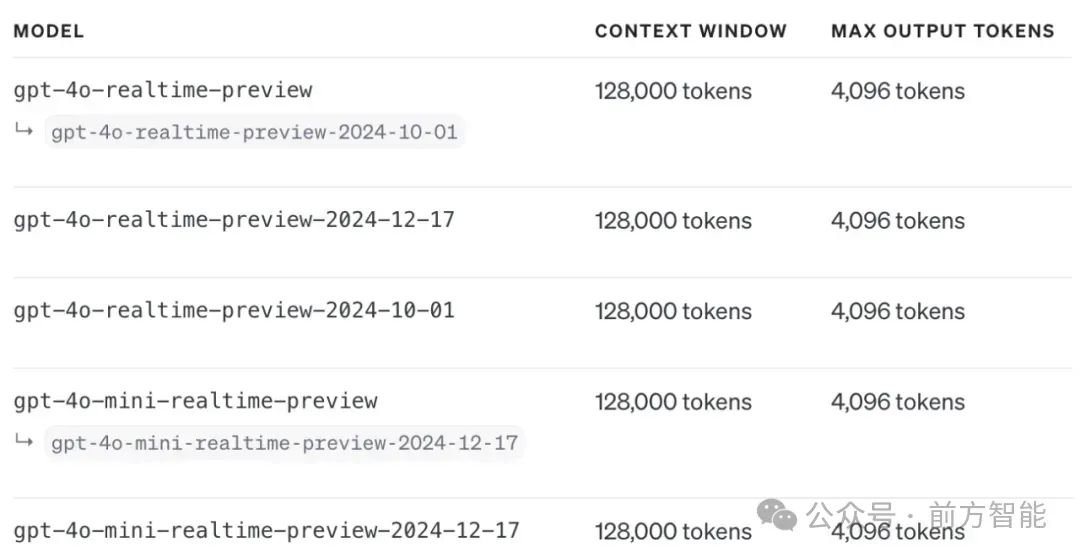Click the arrow icon under gpt-4o-mini-realtime-preview
Screen dimensions: 1080x558
24,440
